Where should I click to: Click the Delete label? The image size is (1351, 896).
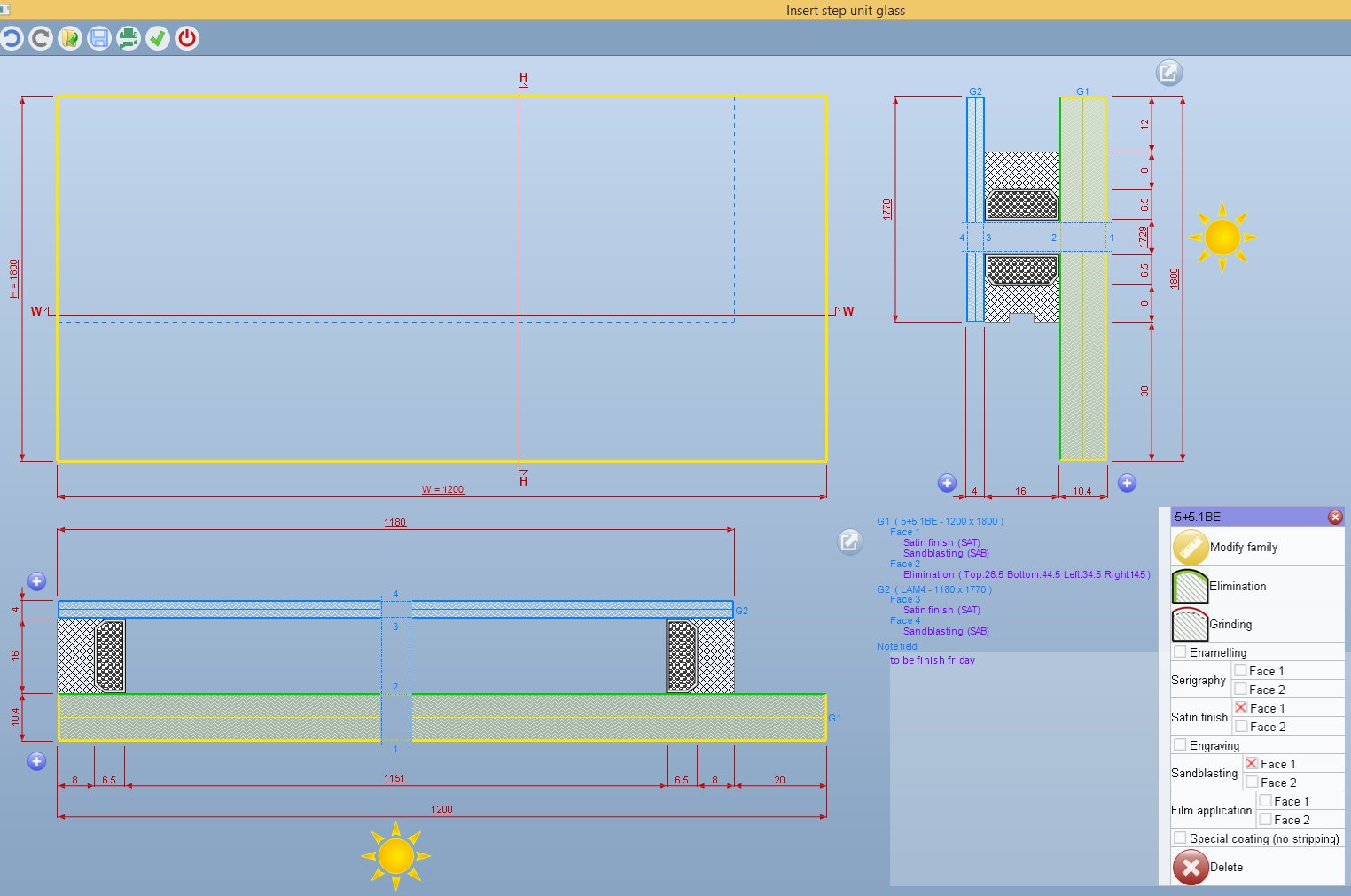(1226, 868)
